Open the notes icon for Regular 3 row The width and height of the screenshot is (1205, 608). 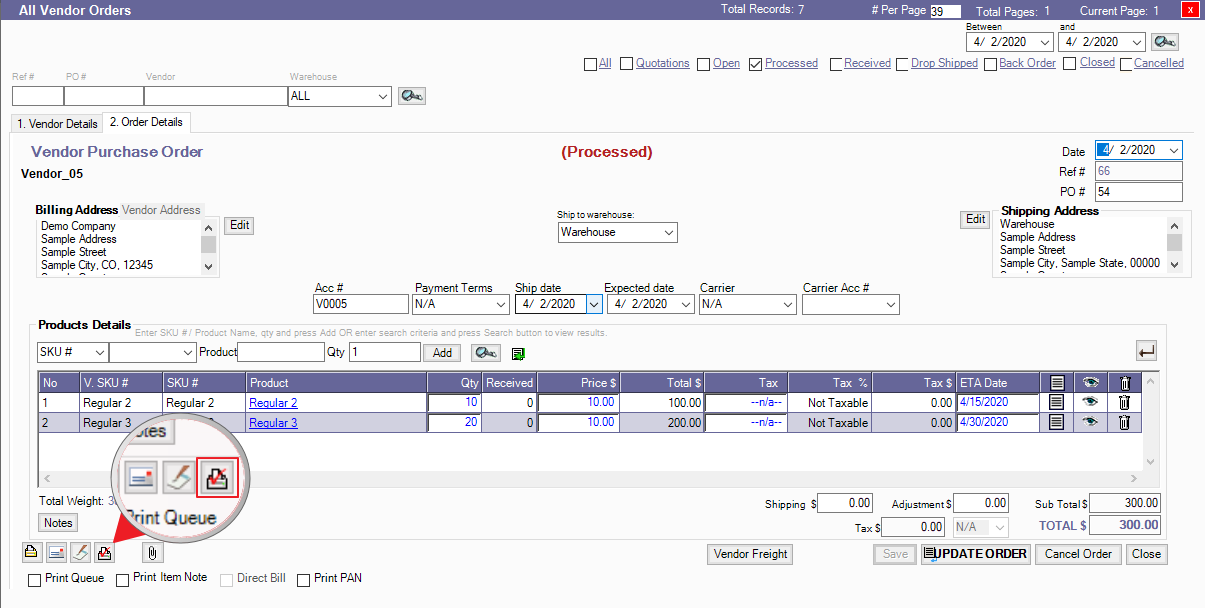1056,422
